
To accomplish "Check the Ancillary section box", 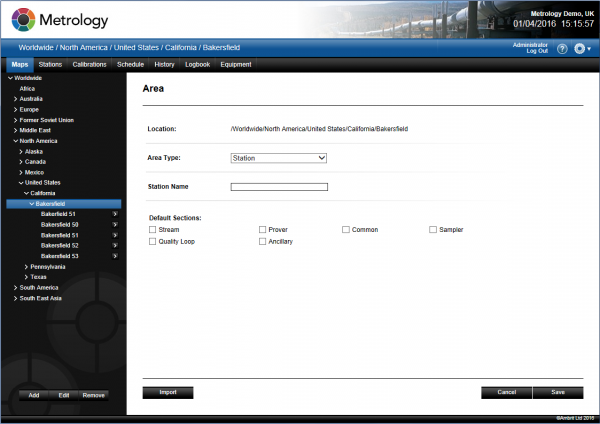I will pyautogui.click(x=262, y=241).
